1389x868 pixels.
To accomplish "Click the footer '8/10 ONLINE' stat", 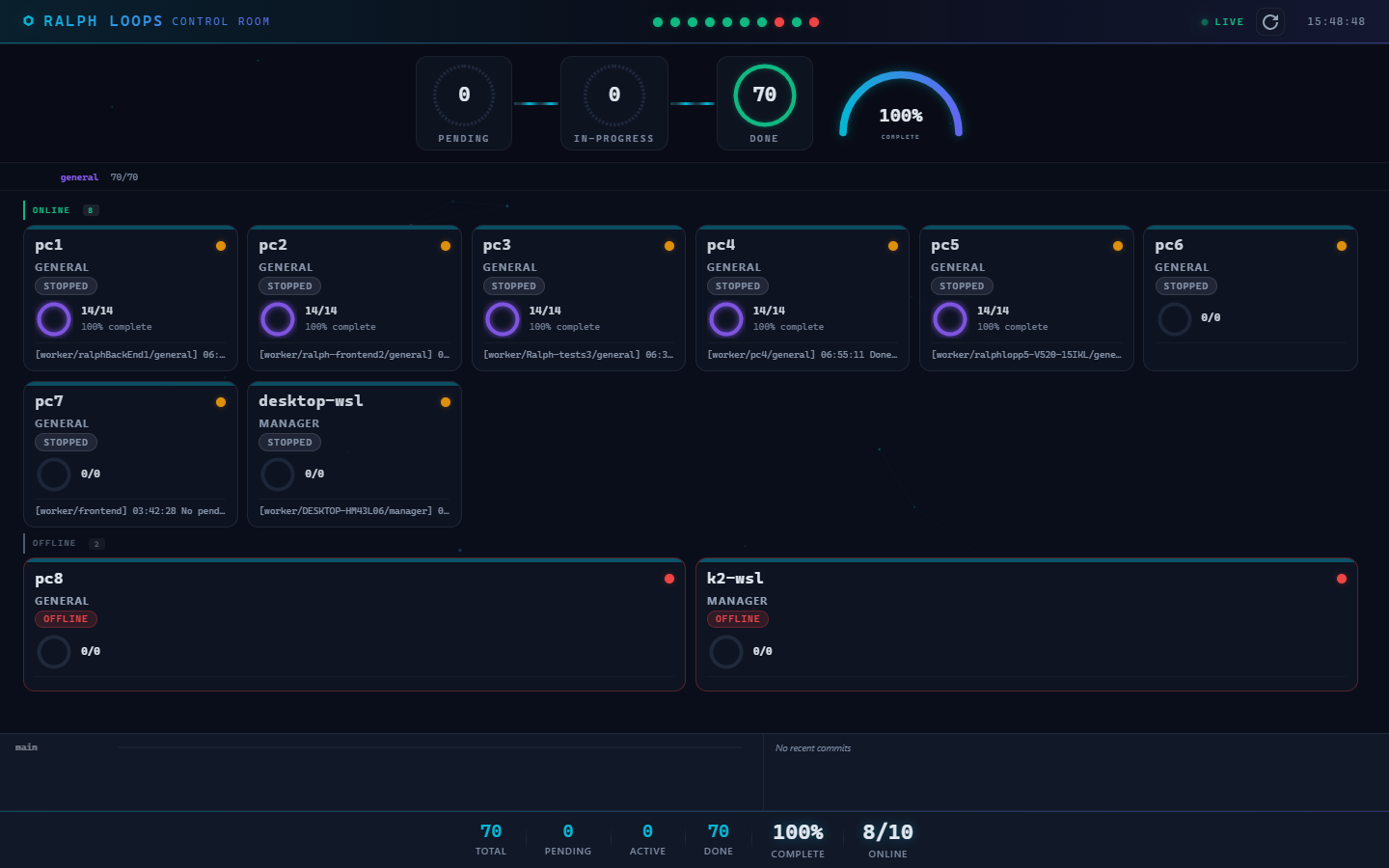I will [887, 839].
